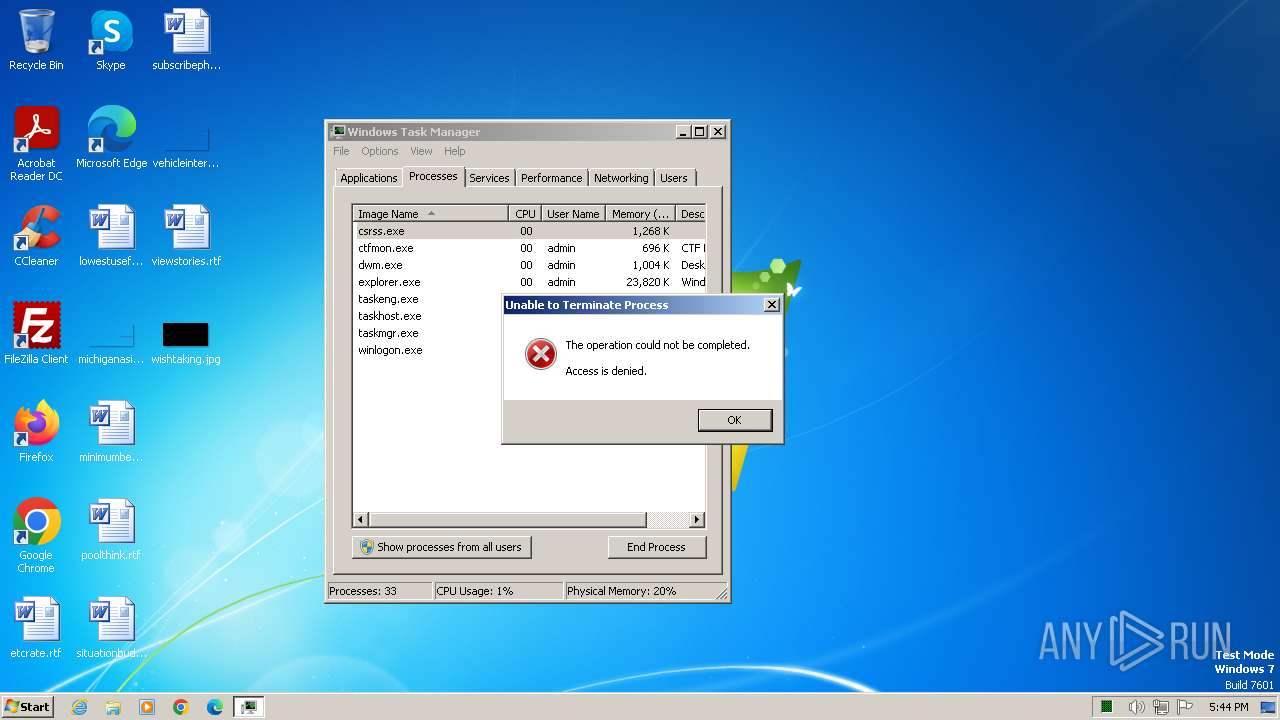
Task: Maximize the Windows Task Manager window
Action: [x=700, y=131]
